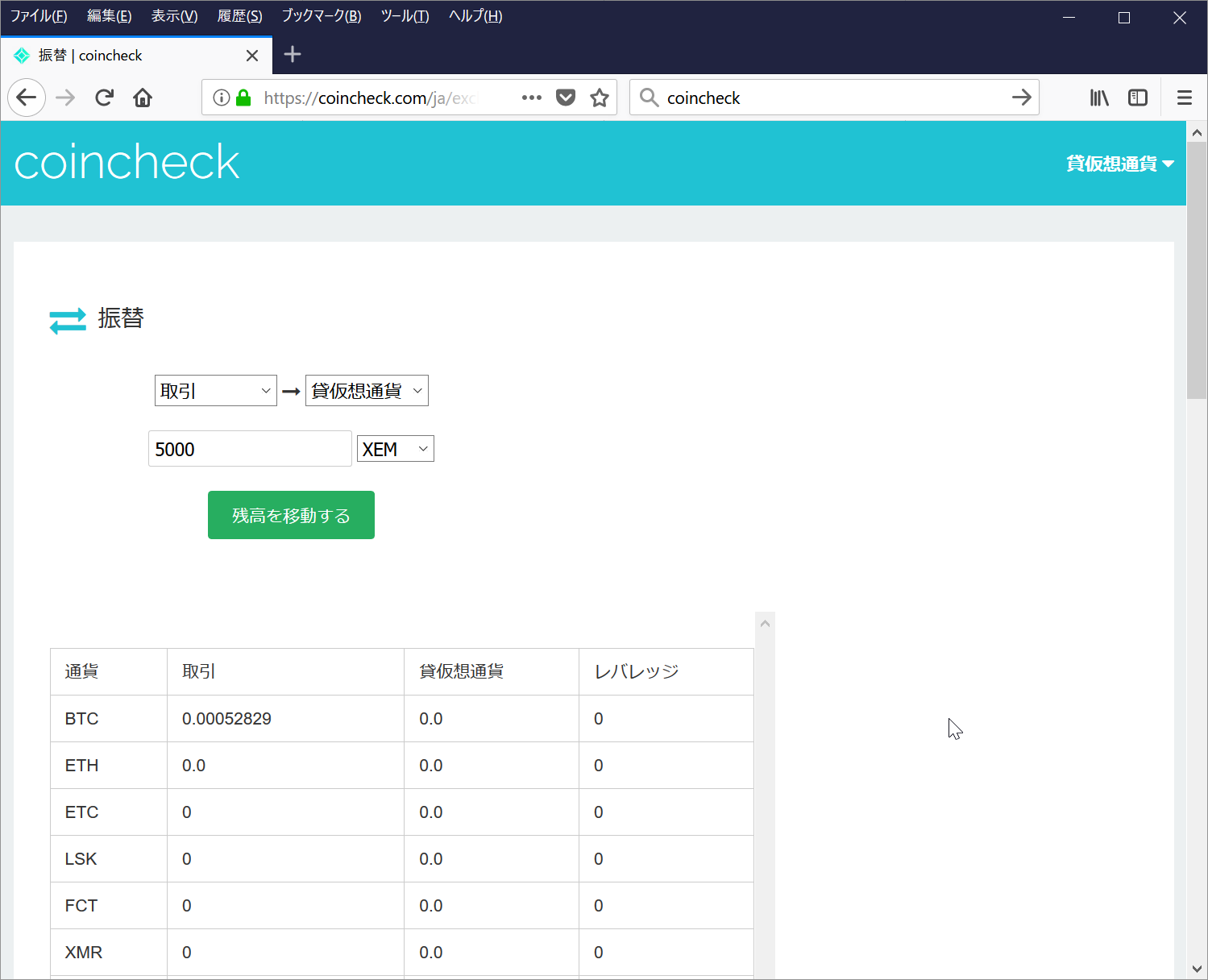Viewport: 1208px width, 980px height.
Task: Click the amount field showing 5000
Action: click(x=250, y=449)
